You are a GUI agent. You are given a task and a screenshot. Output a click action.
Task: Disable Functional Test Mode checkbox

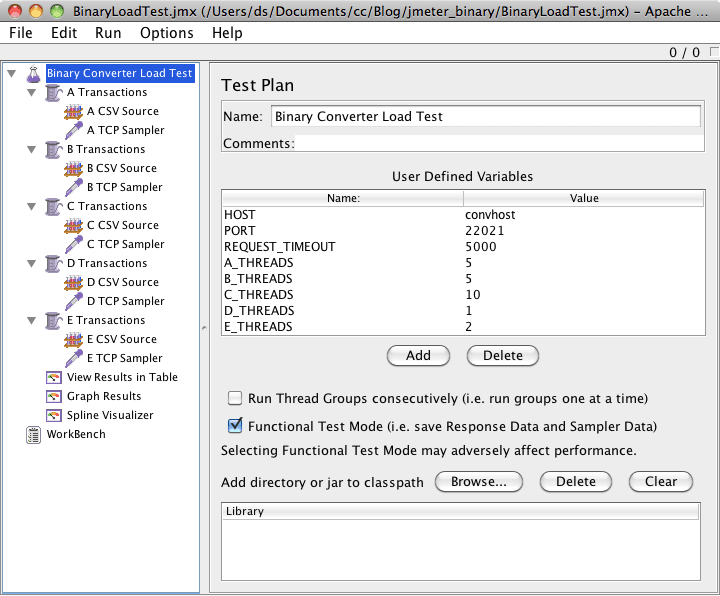tap(235, 425)
